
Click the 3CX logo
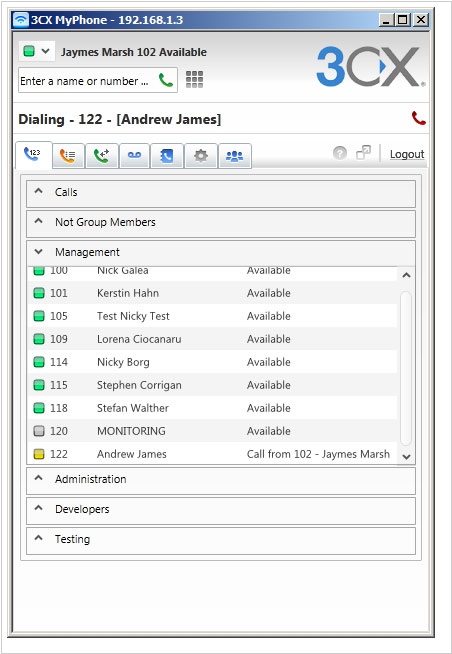tap(371, 67)
